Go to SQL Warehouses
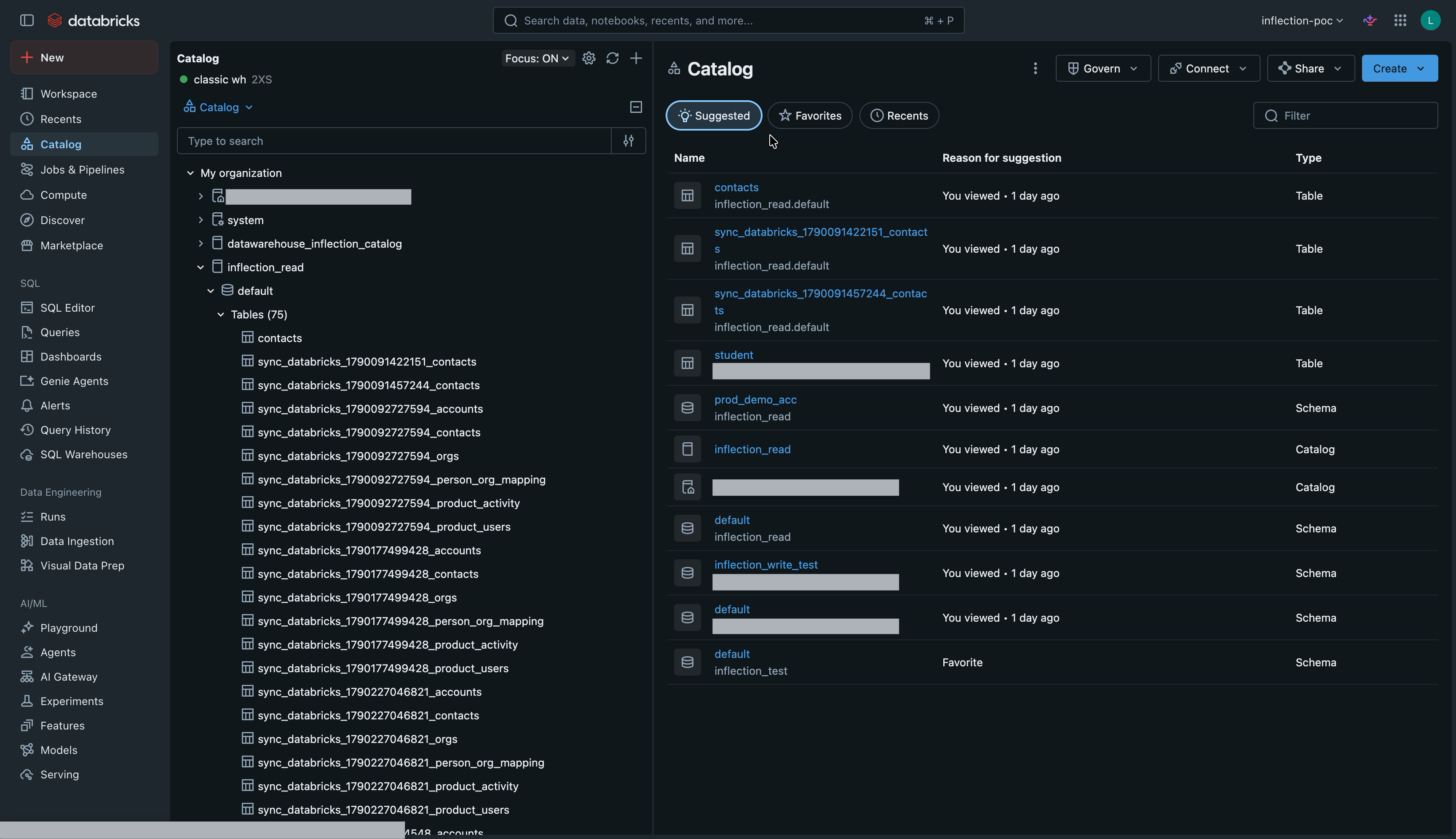This screenshot has height=839, width=1456. [x=83, y=454]
